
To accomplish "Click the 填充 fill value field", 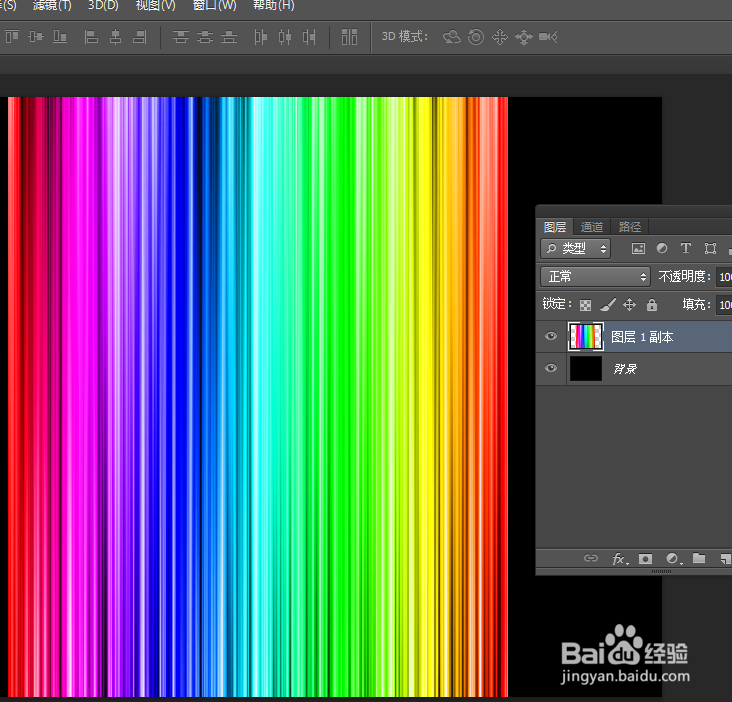I will coord(725,305).
